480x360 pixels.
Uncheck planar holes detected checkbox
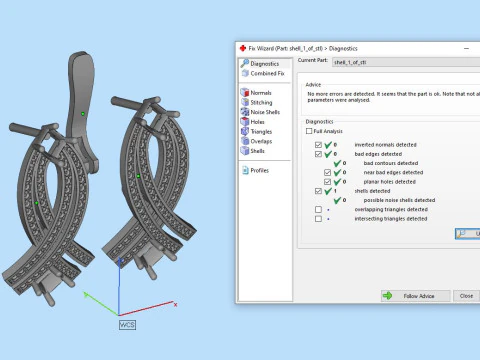click(327, 182)
